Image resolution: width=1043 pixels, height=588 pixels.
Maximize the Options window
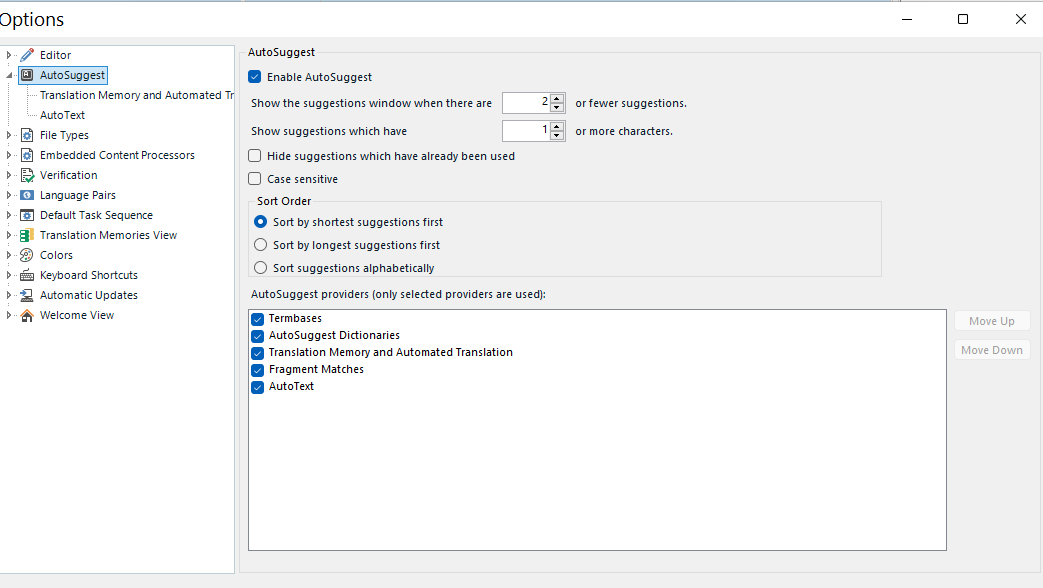coord(963,19)
